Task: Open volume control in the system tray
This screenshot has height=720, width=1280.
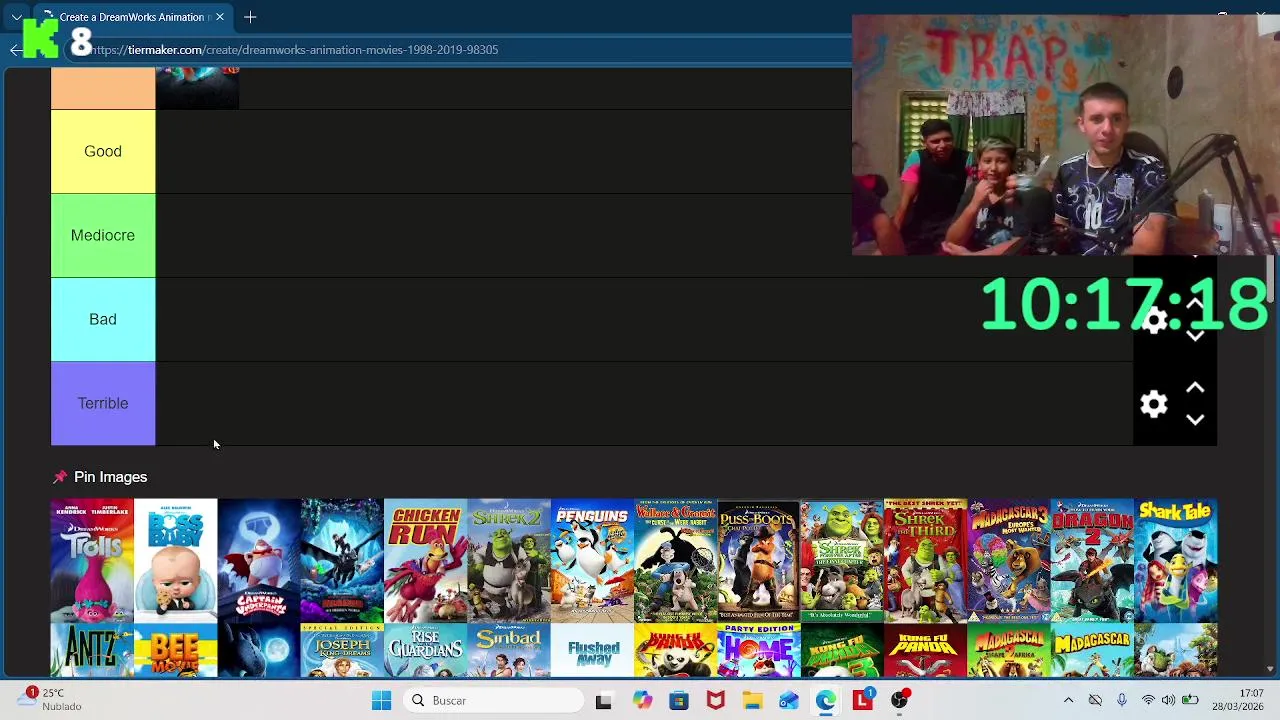Action: pyautogui.click(x=1168, y=701)
